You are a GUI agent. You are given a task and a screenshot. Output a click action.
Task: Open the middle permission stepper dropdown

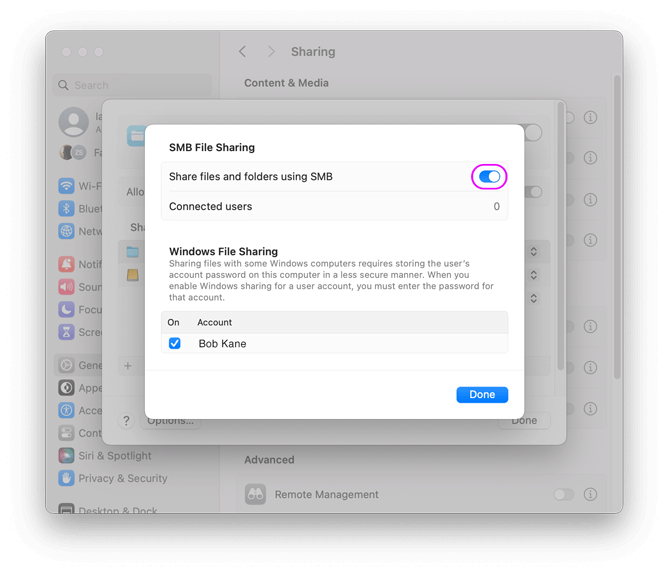[x=534, y=275]
